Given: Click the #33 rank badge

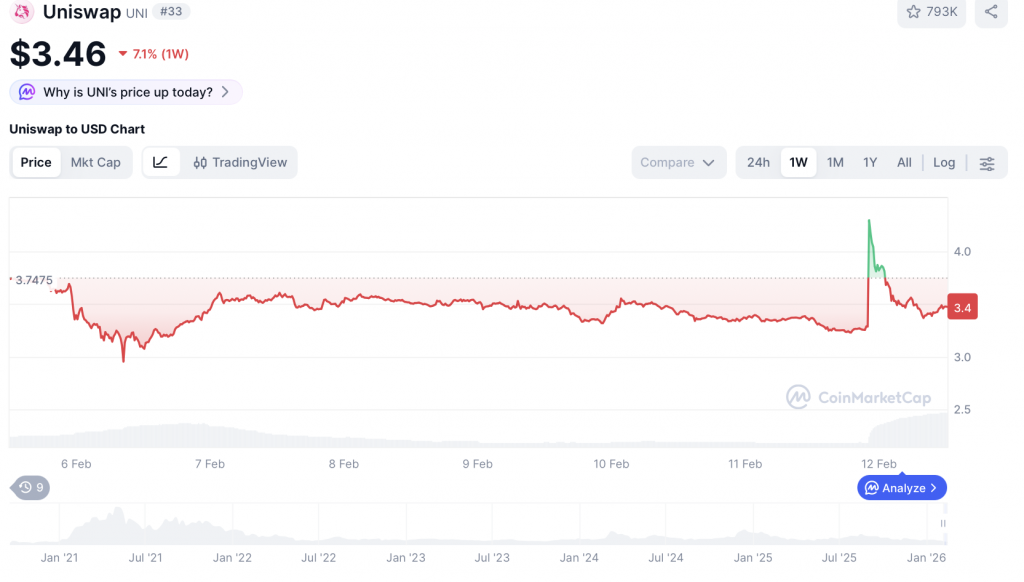Looking at the screenshot, I should point(173,12).
